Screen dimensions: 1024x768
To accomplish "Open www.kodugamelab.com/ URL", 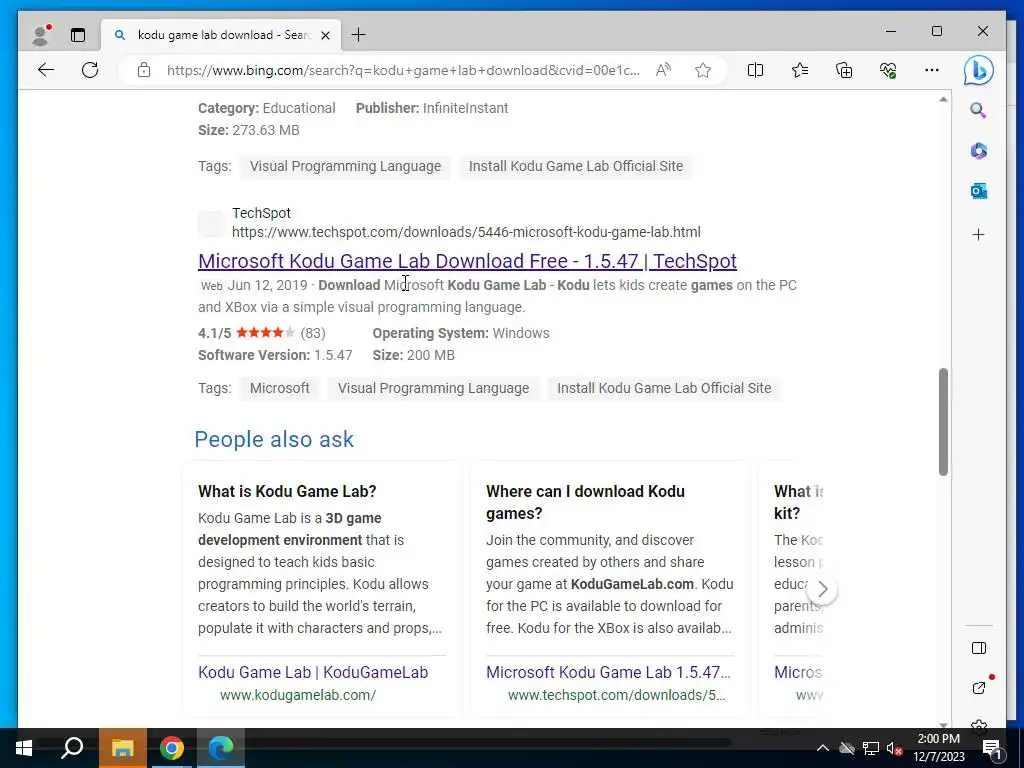I will 298,695.
